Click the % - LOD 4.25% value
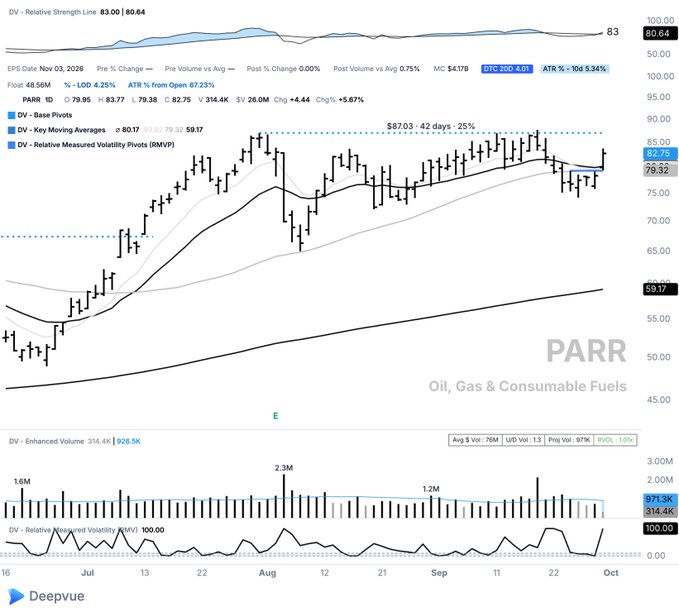The height and width of the screenshot is (612, 679). click(x=90, y=85)
